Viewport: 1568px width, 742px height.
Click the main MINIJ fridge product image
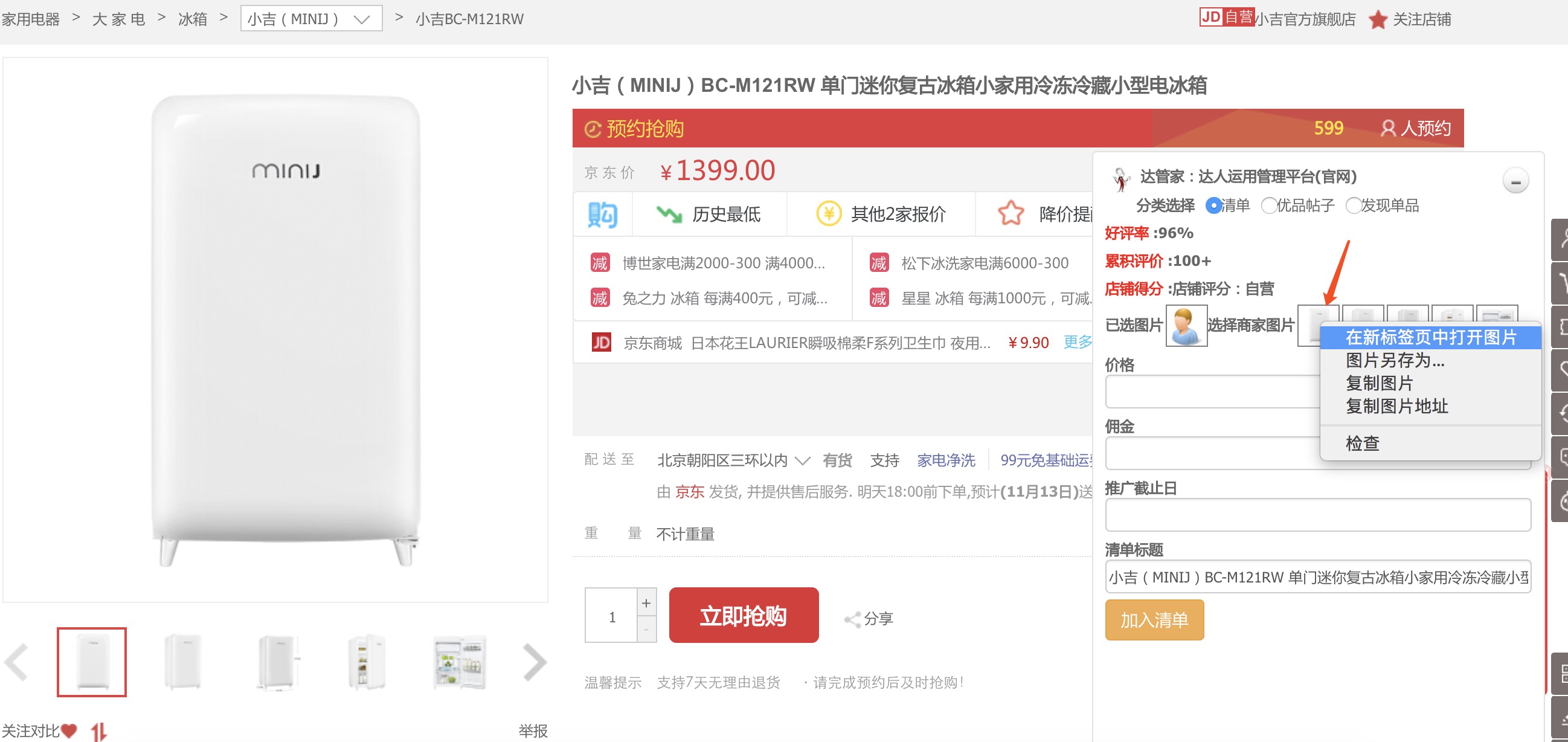(286, 329)
